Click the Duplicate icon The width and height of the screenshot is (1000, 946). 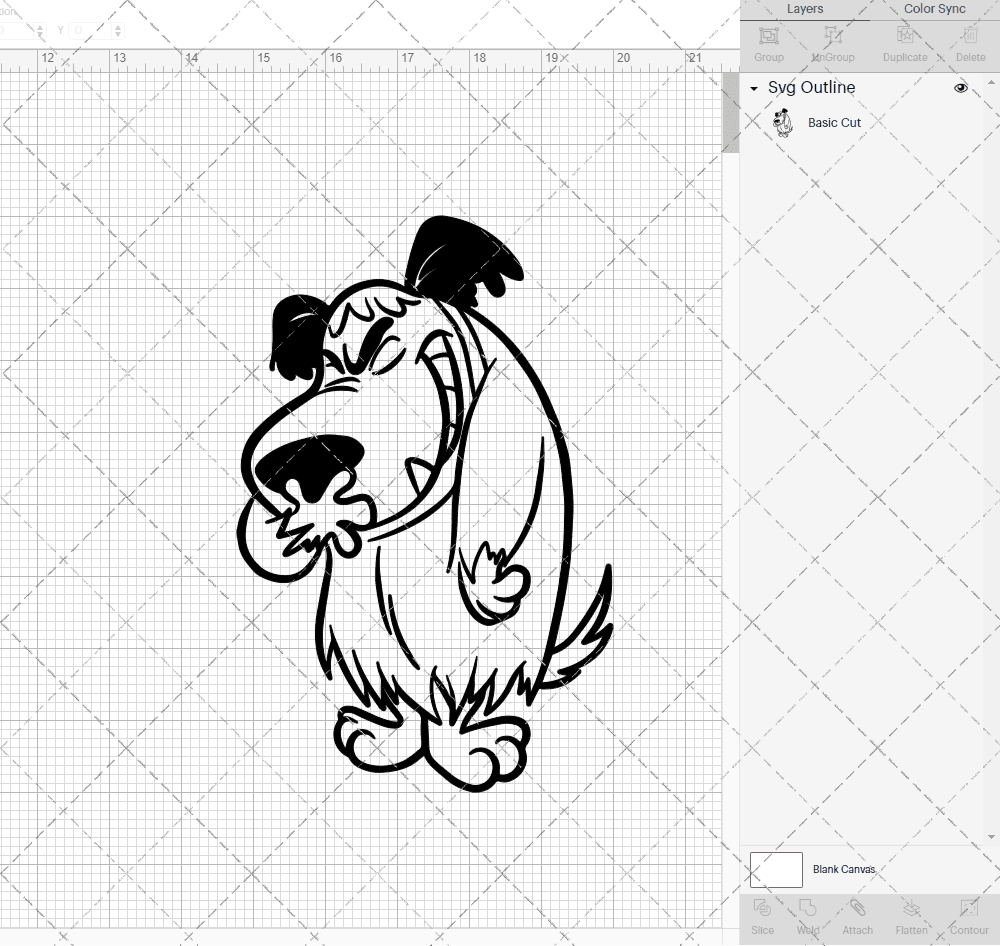click(905, 34)
